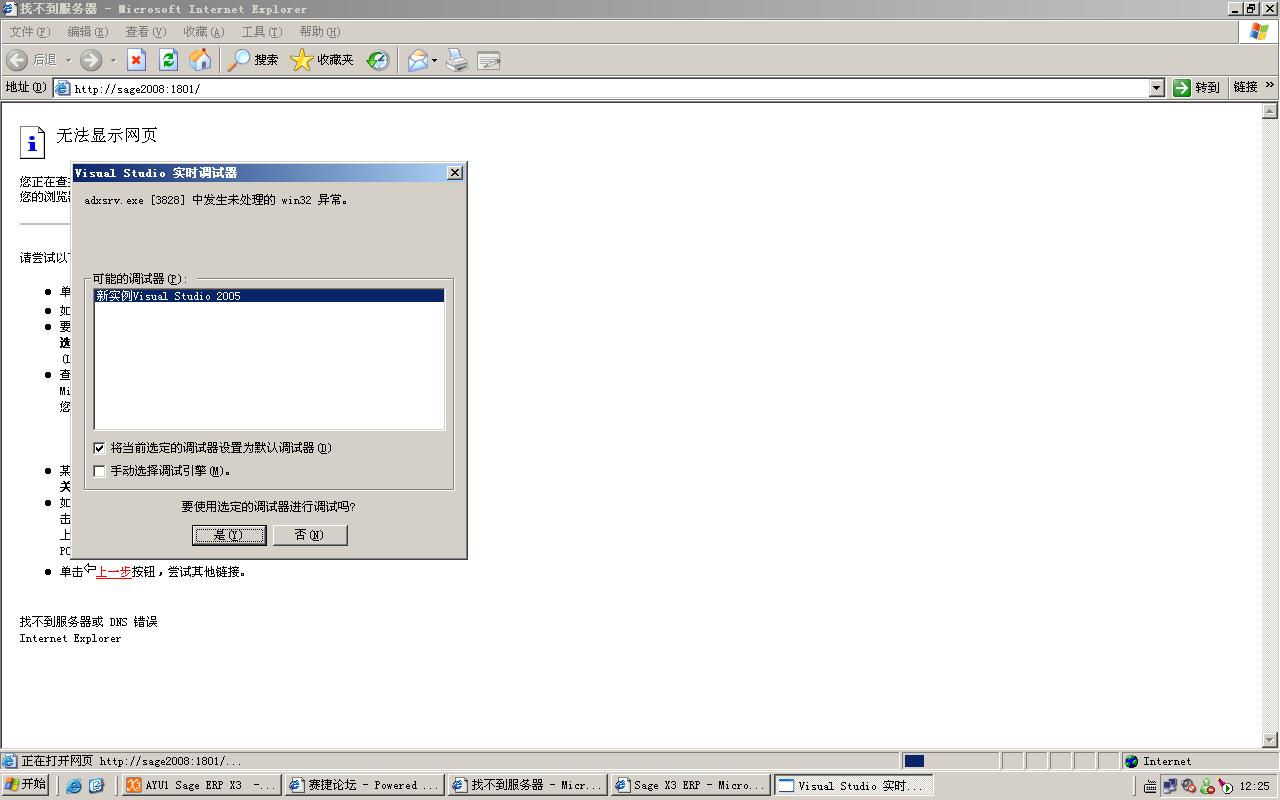Image resolution: width=1280 pixels, height=800 pixels.
Task: Open the Search (搜索) toolbar button
Action: 253,60
